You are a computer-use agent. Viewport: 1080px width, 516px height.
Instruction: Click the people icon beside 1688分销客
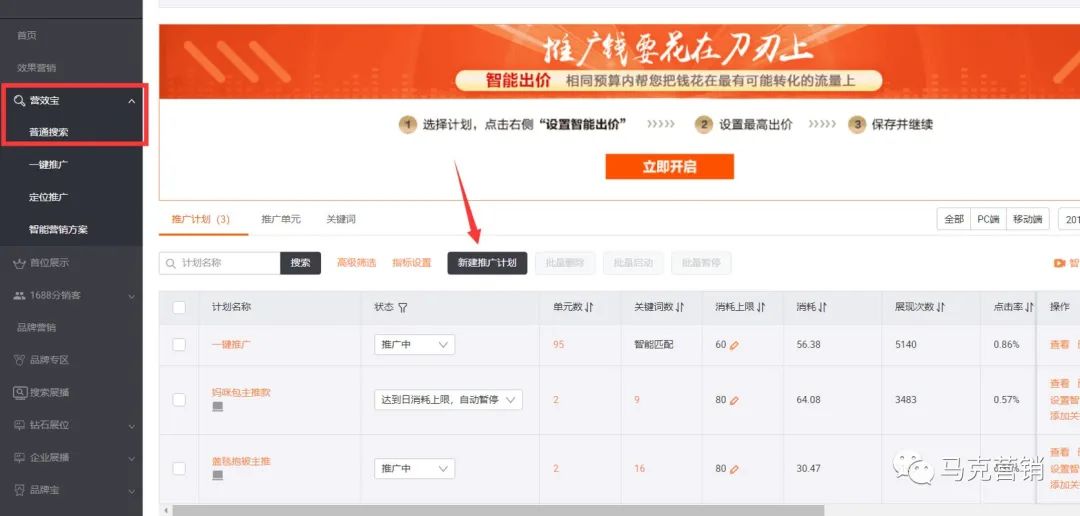(x=19, y=296)
